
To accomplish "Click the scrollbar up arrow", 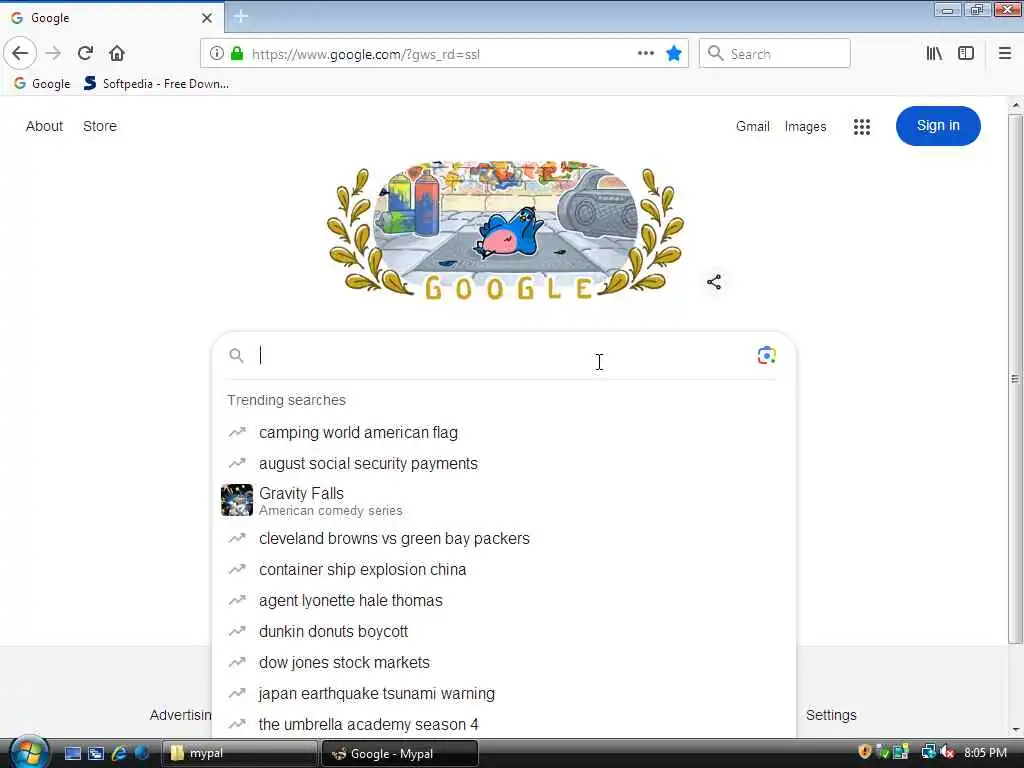I will 1016,104.
